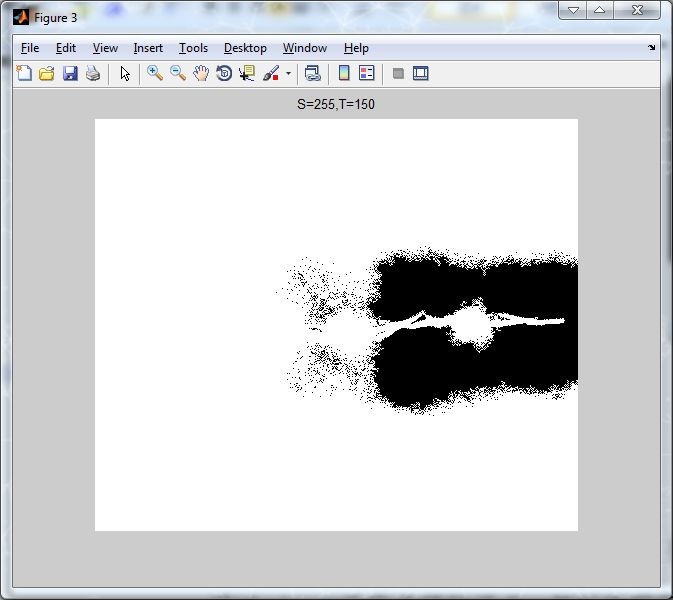Close the Figure 3 window
The width and height of the screenshot is (673, 600).
[x=637, y=10]
